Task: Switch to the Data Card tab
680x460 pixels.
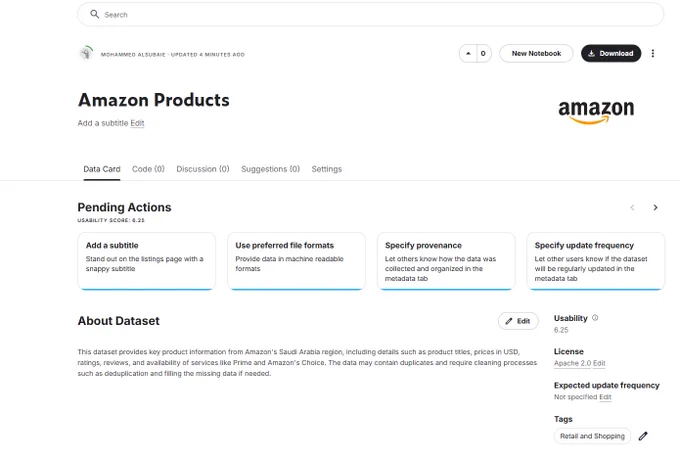Action: click(102, 169)
